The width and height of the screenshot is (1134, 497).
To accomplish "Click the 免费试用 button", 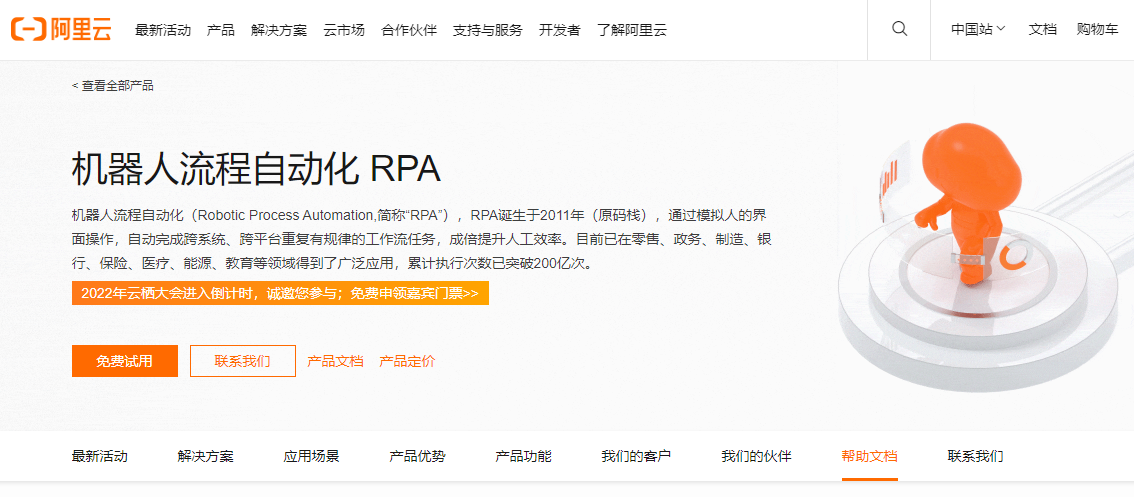I will pyautogui.click(x=124, y=361).
